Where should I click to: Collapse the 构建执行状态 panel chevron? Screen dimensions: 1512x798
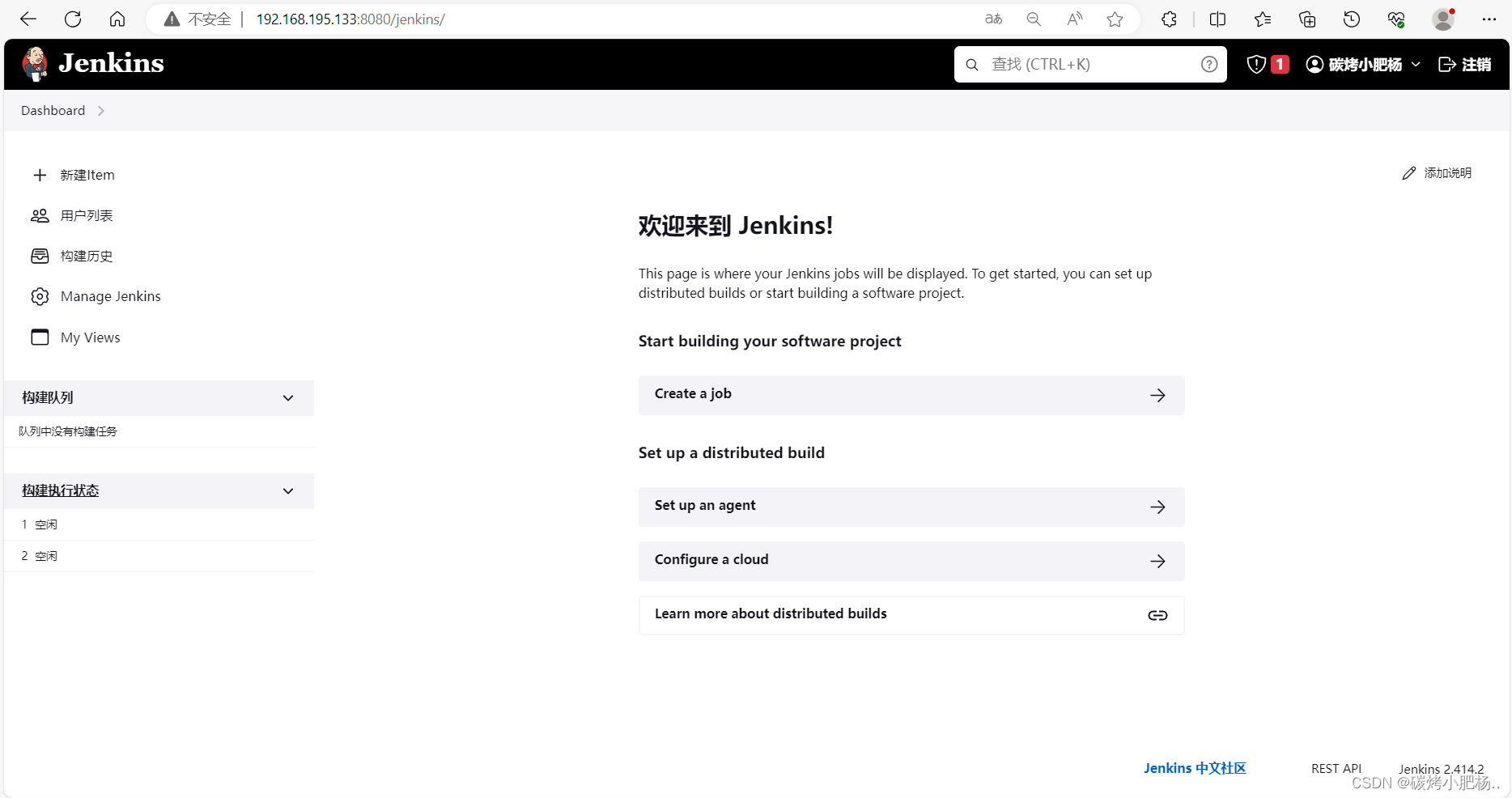pos(288,491)
